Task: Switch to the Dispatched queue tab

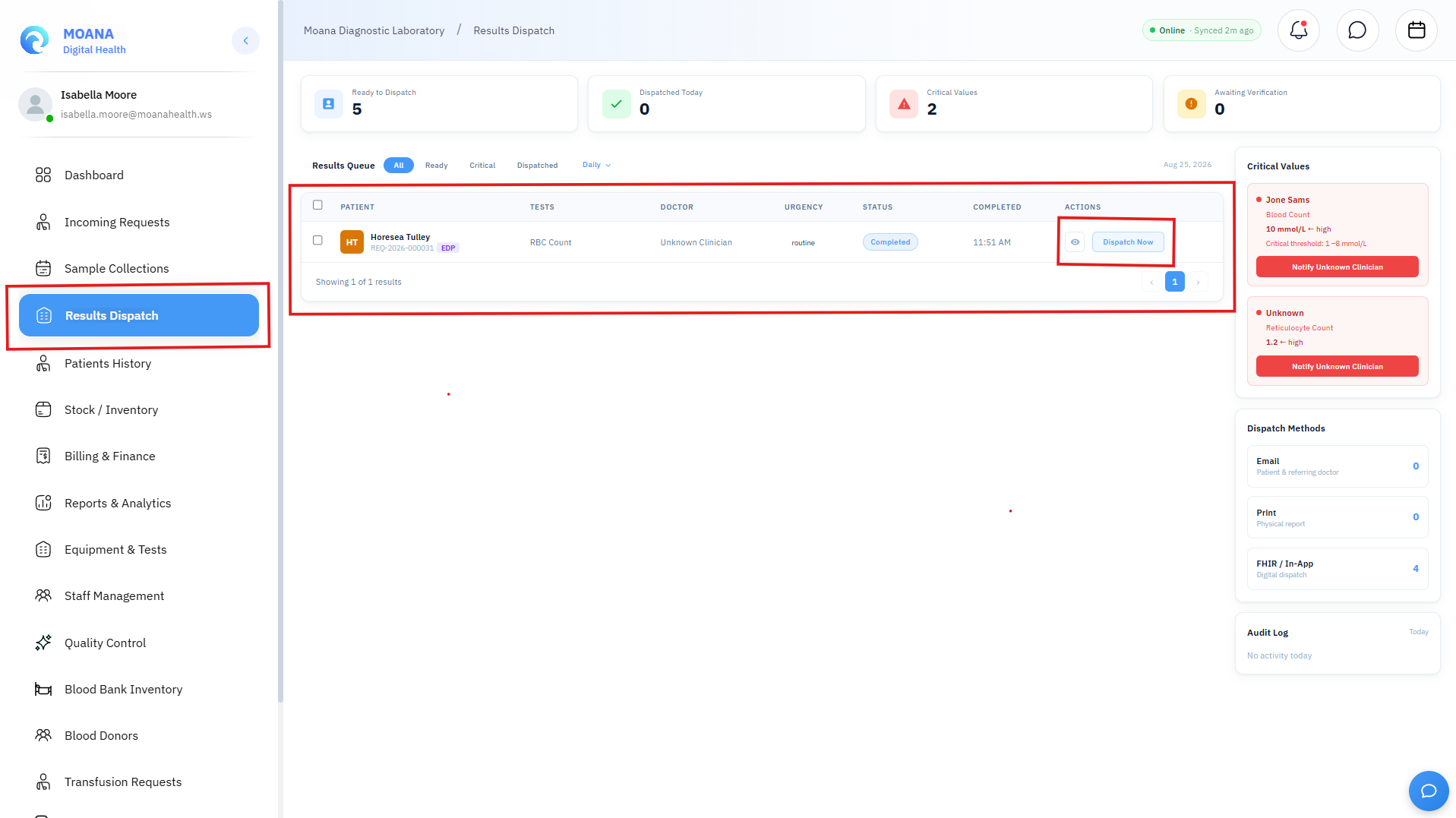Action: pyautogui.click(x=538, y=166)
